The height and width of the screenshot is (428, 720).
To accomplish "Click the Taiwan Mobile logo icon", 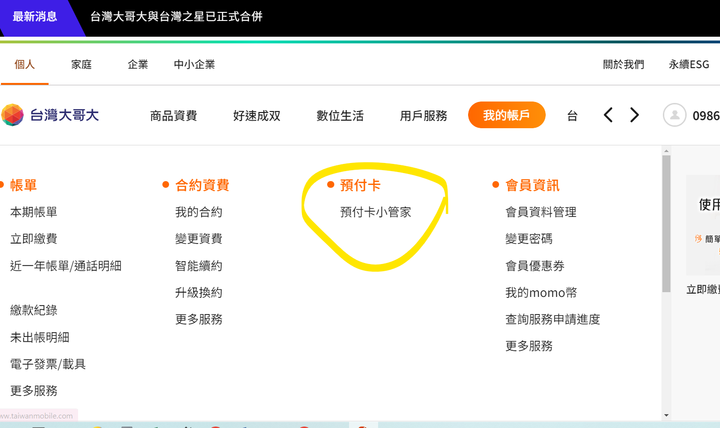I will point(12,115).
